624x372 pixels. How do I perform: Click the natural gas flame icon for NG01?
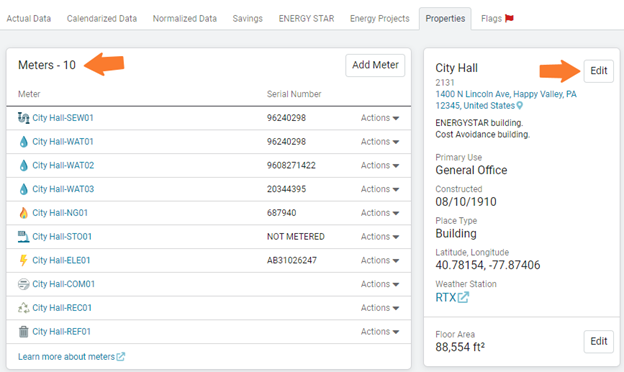23,213
